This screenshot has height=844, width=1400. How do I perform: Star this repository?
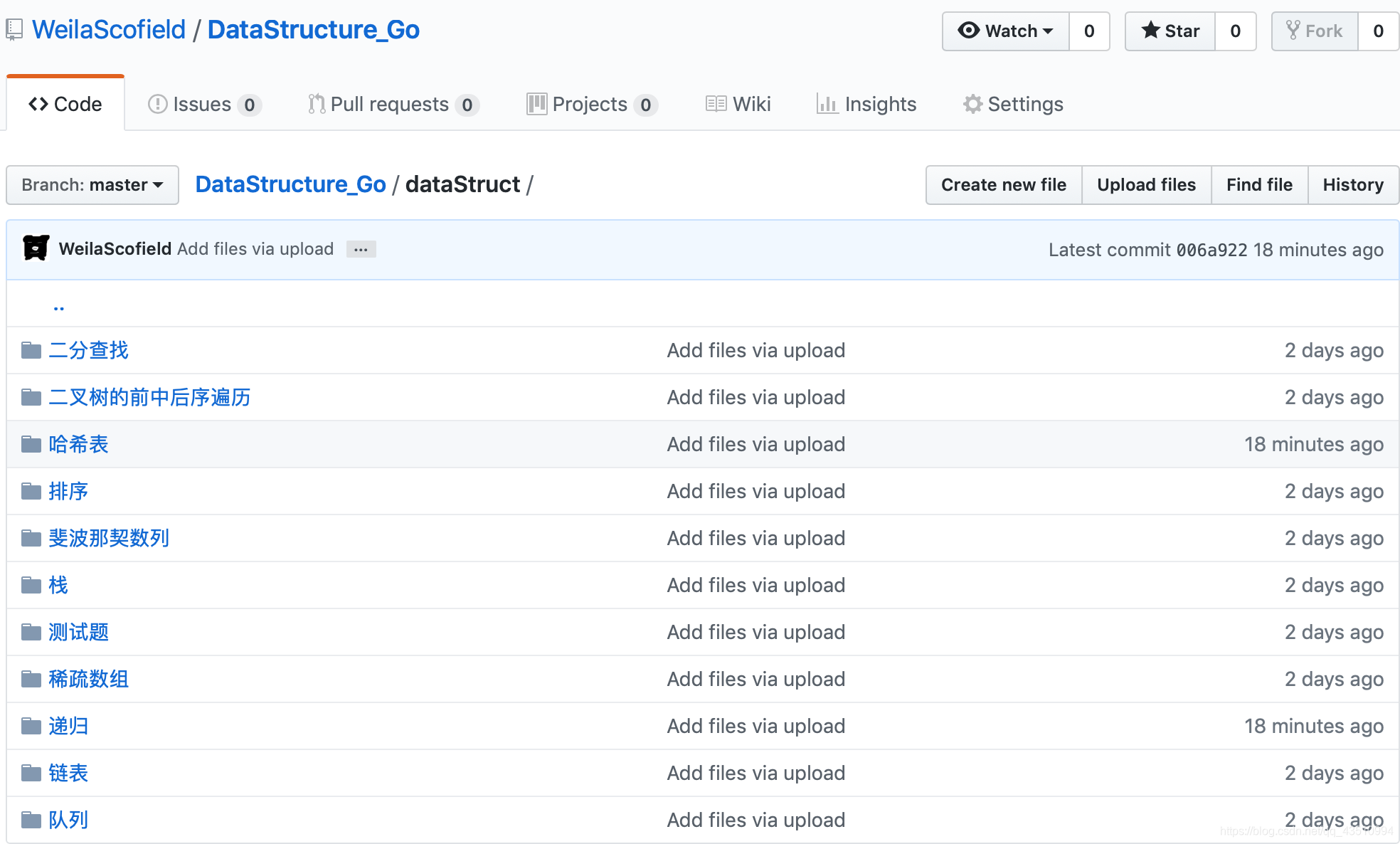point(1170,31)
